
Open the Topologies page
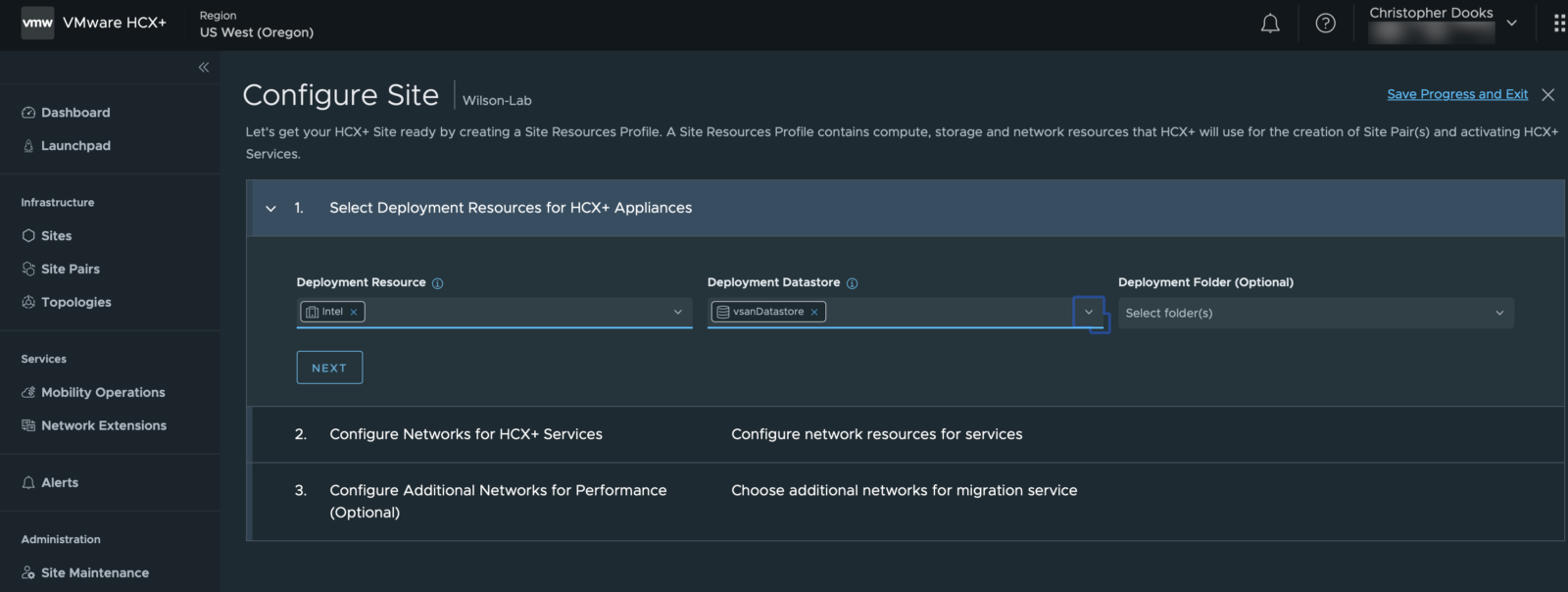pyautogui.click(x=76, y=302)
